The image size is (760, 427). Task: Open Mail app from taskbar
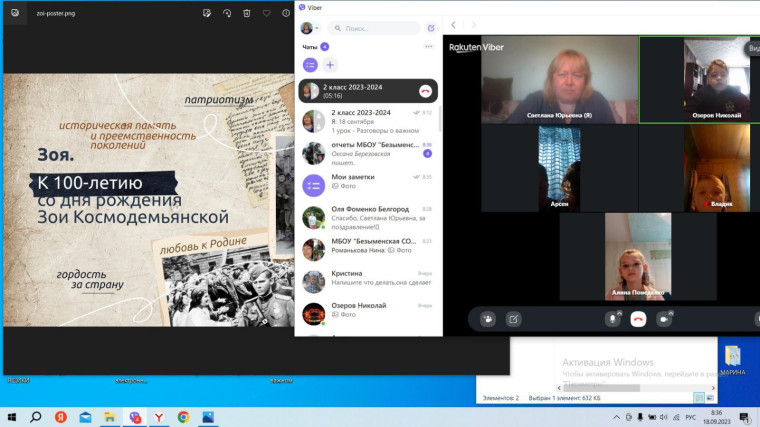tap(85, 417)
